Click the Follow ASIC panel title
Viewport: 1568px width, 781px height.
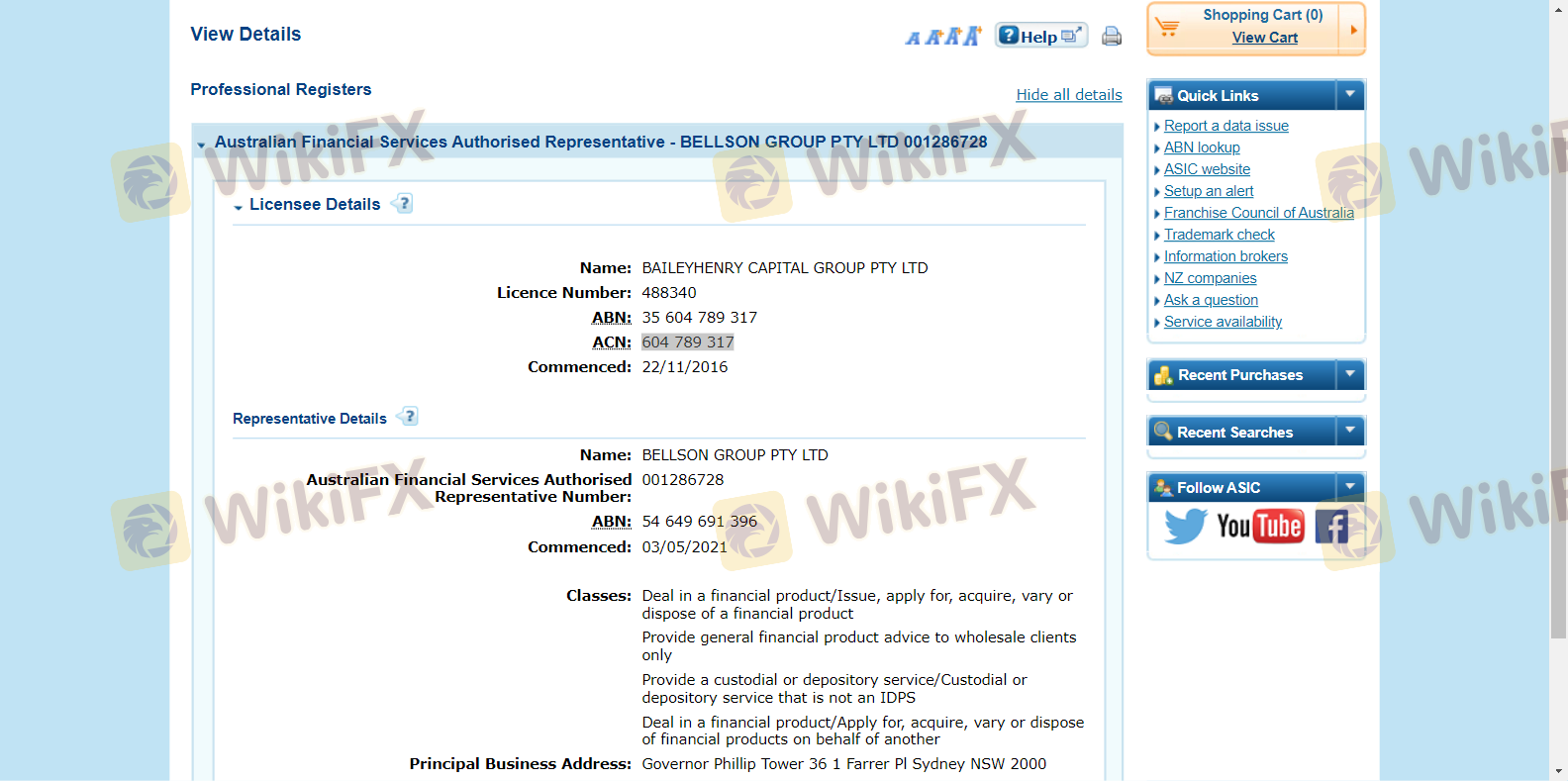(1219, 488)
